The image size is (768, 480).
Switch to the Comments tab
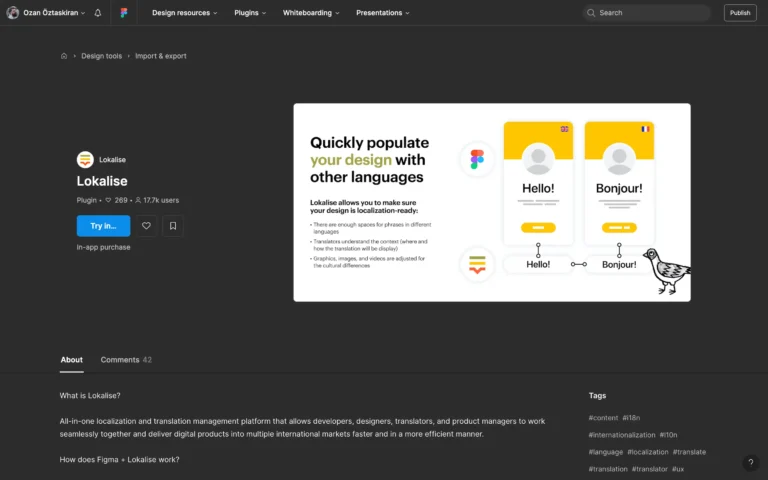pyautogui.click(x=126, y=360)
